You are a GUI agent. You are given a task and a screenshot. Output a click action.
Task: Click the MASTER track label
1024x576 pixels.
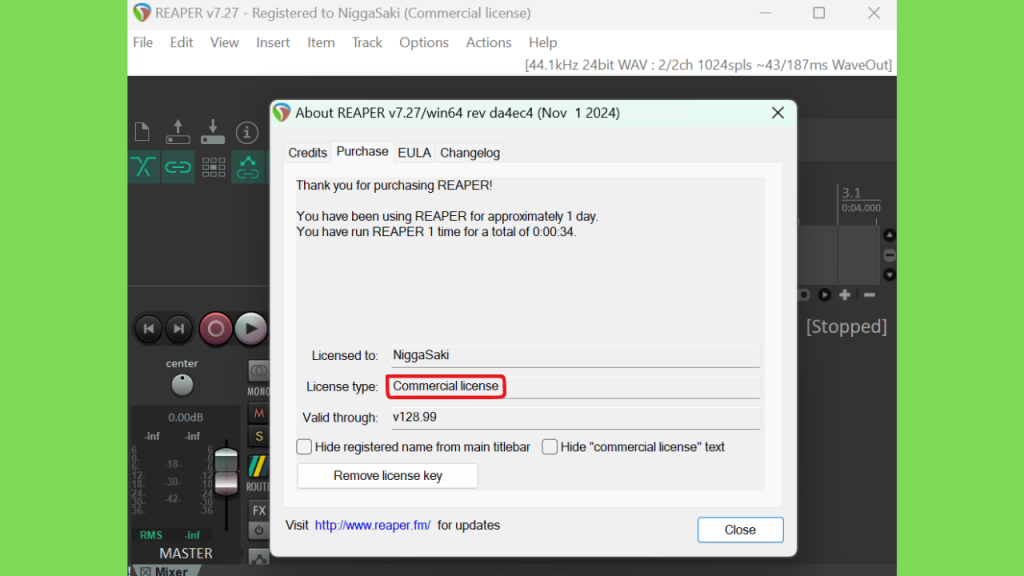186,553
